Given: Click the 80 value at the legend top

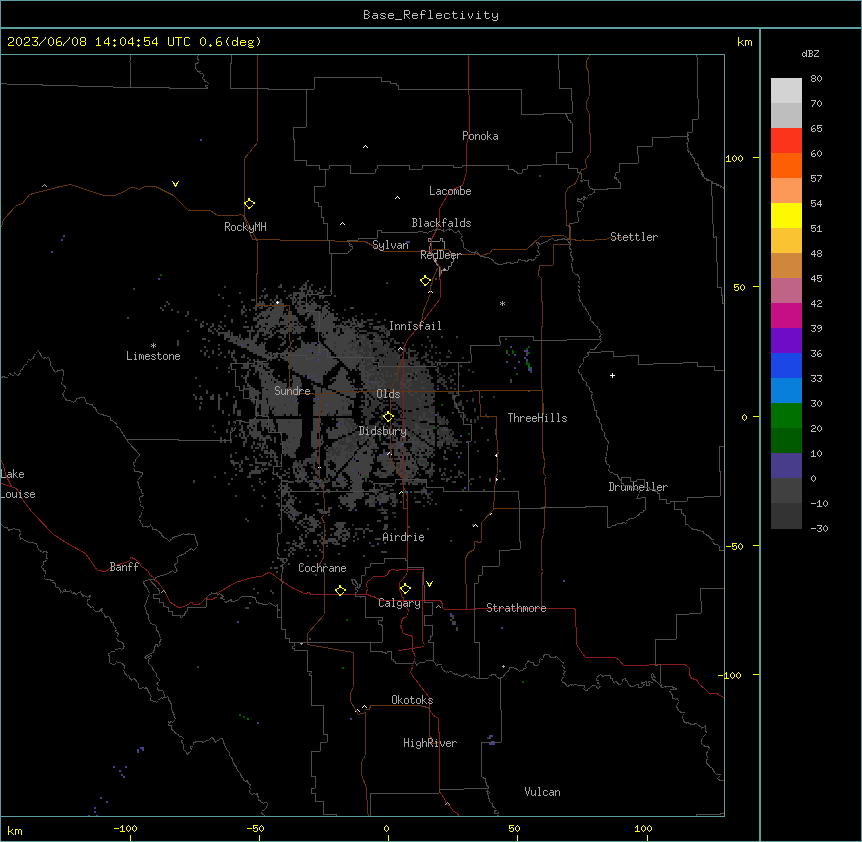Looking at the screenshot, I should [x=816, y=79].
